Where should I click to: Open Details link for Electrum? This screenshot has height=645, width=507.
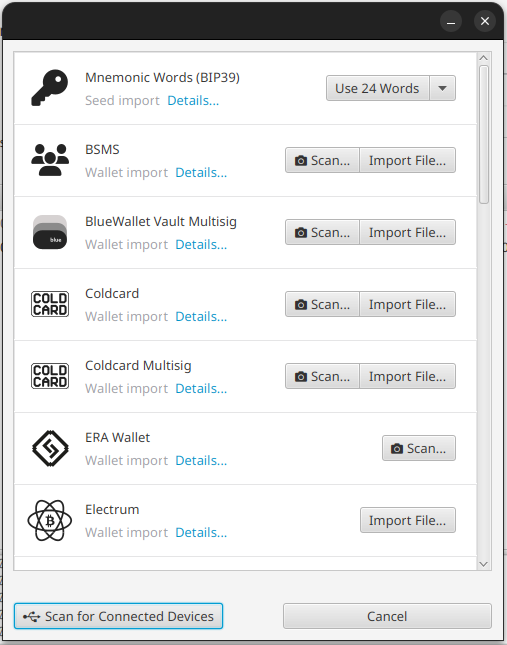click(x=201, y=532)
